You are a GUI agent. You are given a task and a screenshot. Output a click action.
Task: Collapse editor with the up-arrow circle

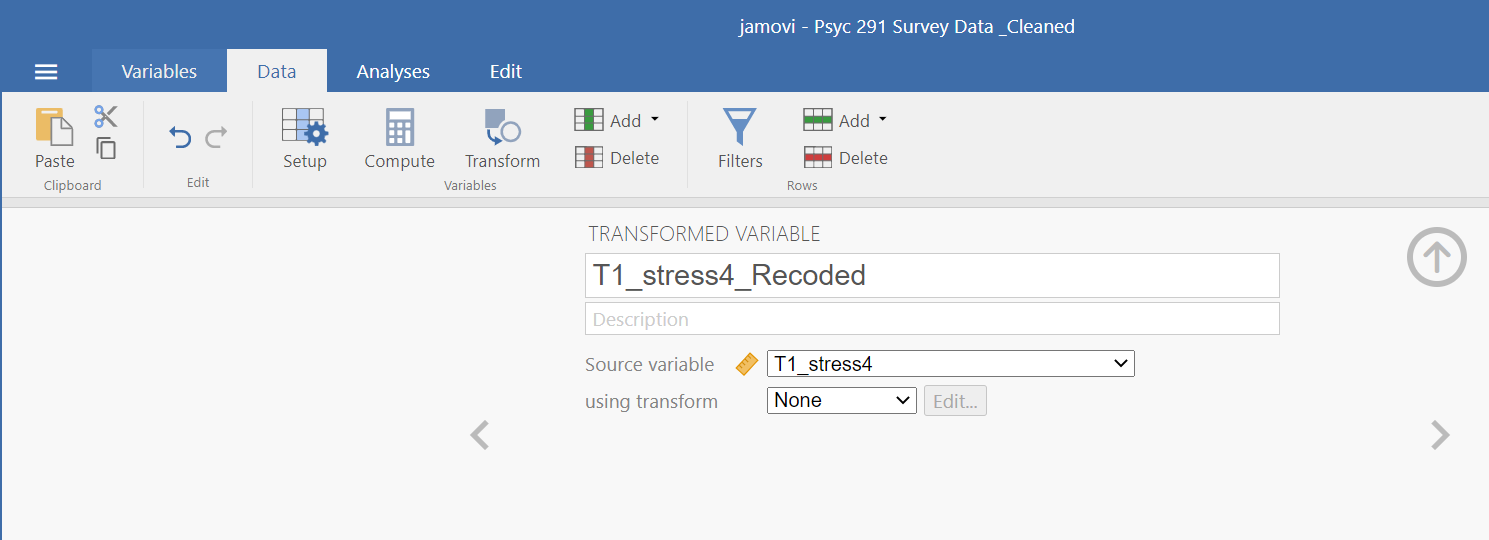tap(1436, 258)
